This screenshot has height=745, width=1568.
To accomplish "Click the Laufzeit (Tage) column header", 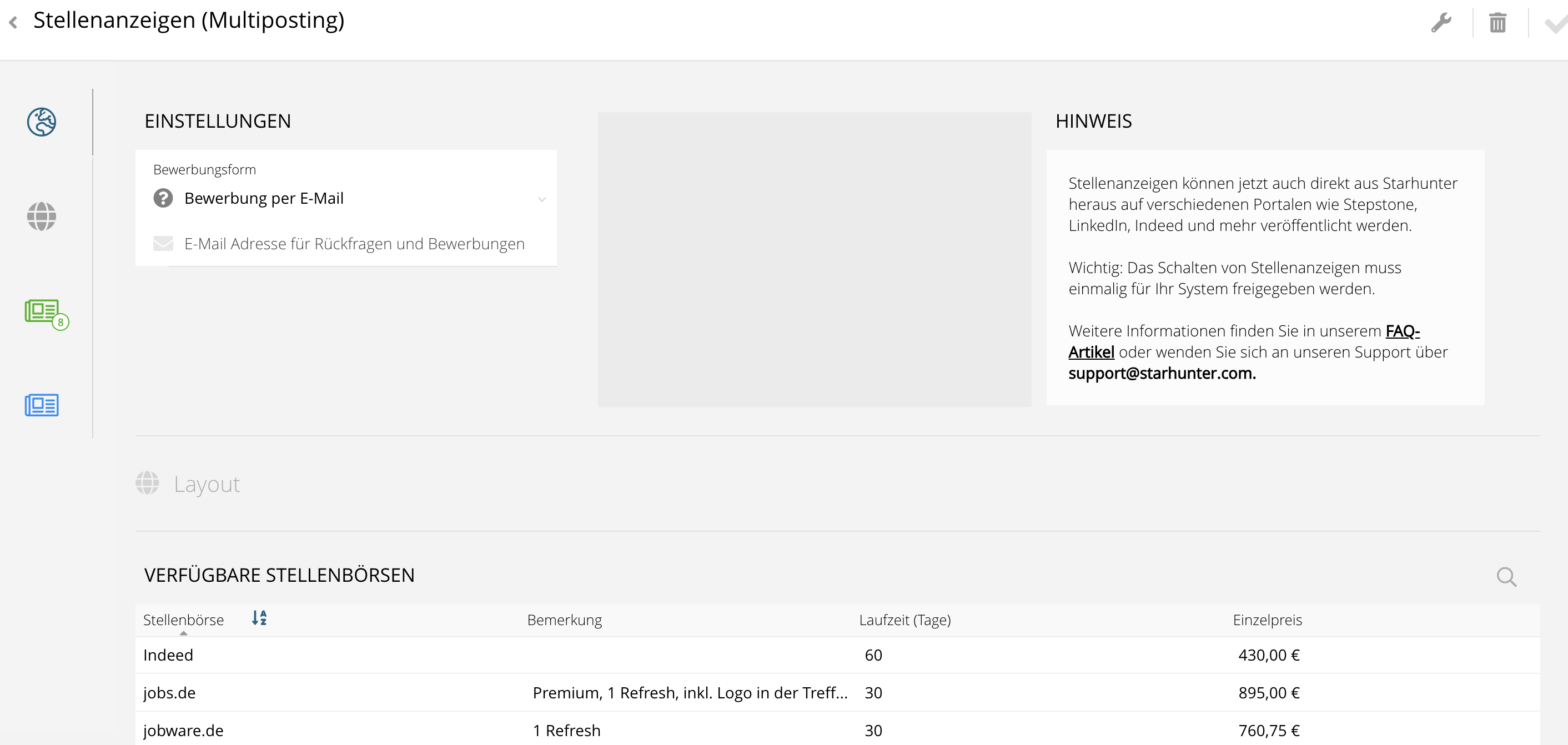I will (x=904, y=620).
